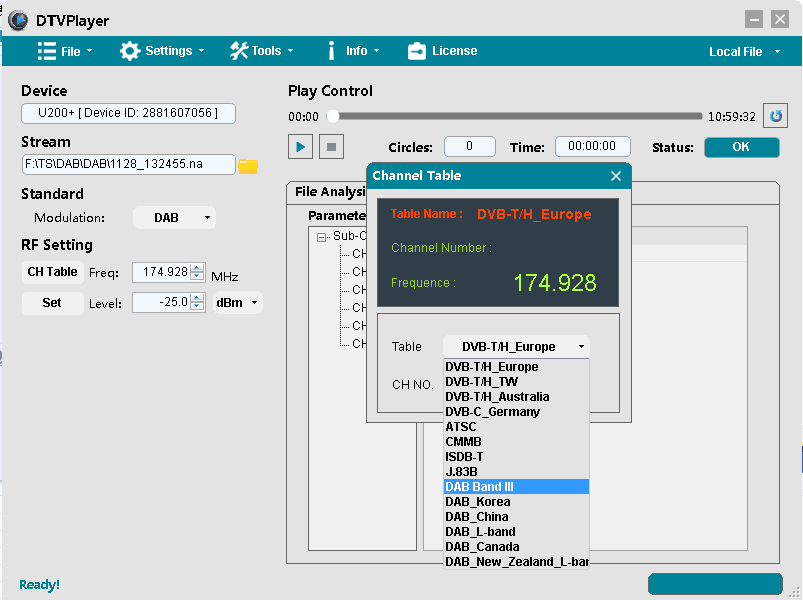Screen dimensions: 803x600
Task: Click the teal progress bar at bottom right
Action: click(x=715, y=584)
